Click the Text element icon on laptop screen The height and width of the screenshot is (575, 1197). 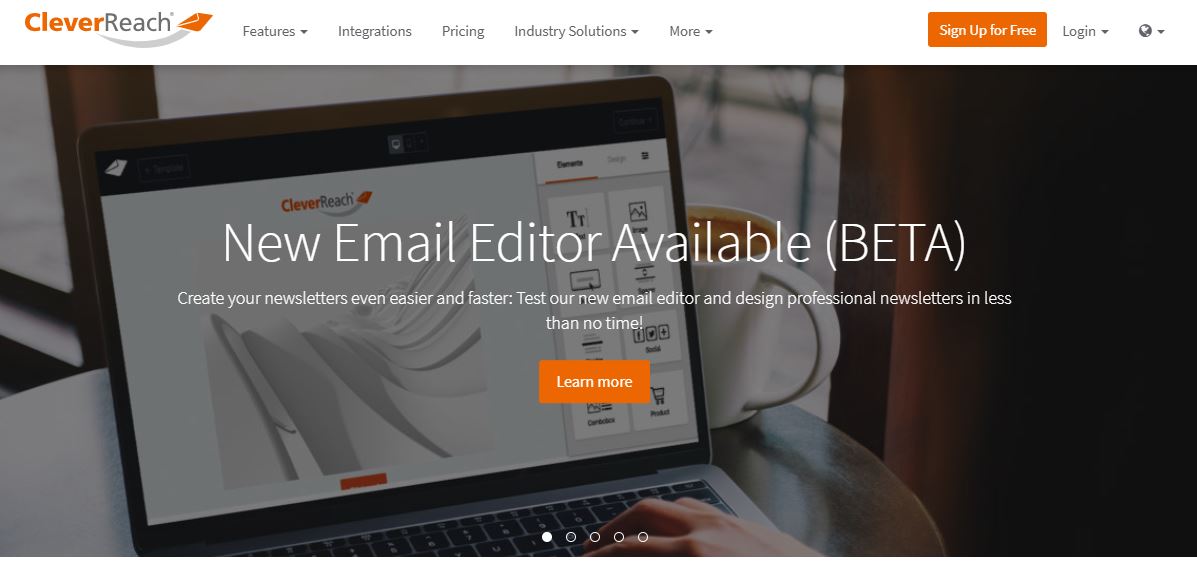pos(576,221)
